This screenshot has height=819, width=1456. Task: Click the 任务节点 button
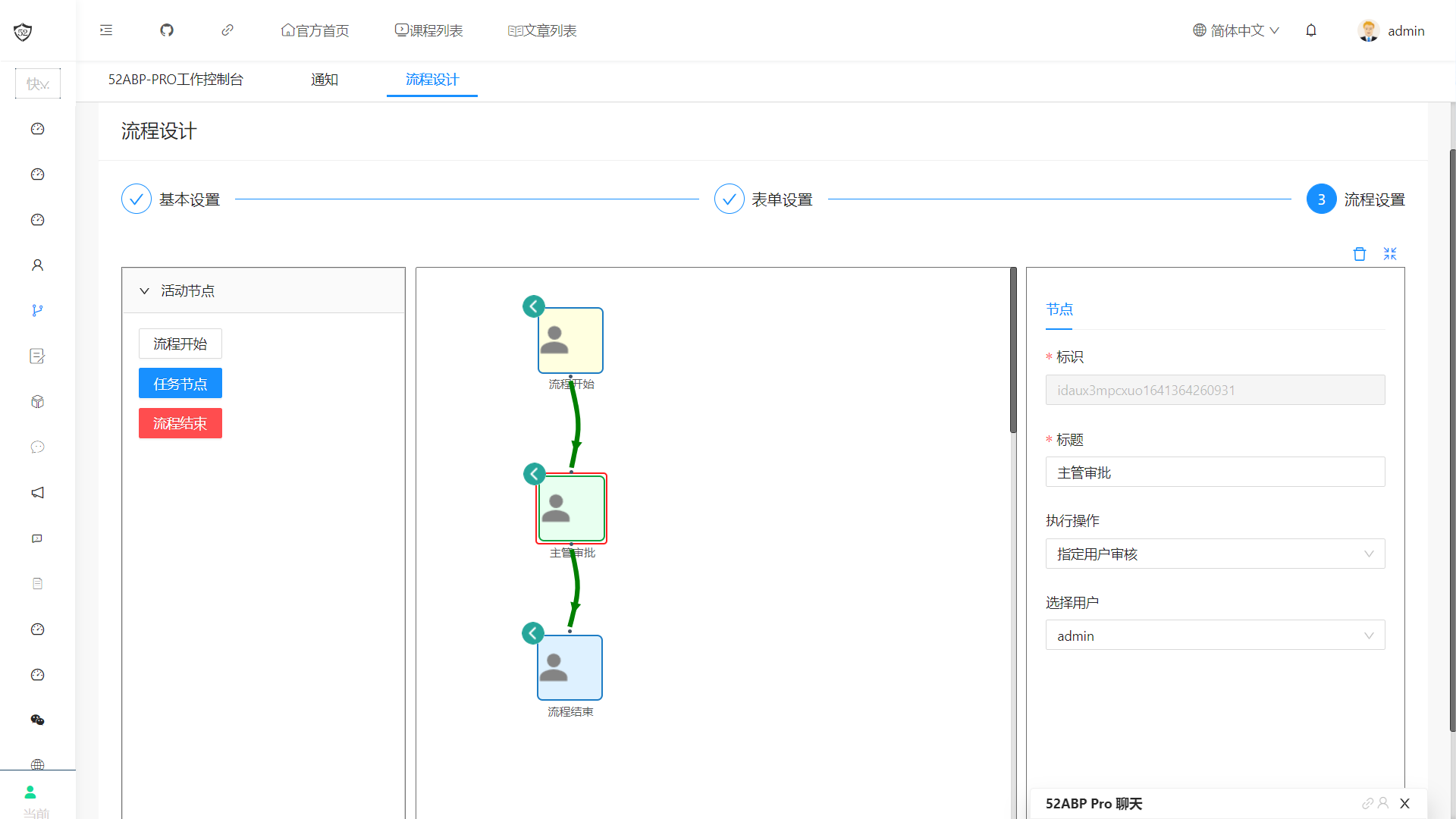coord(180,384)
